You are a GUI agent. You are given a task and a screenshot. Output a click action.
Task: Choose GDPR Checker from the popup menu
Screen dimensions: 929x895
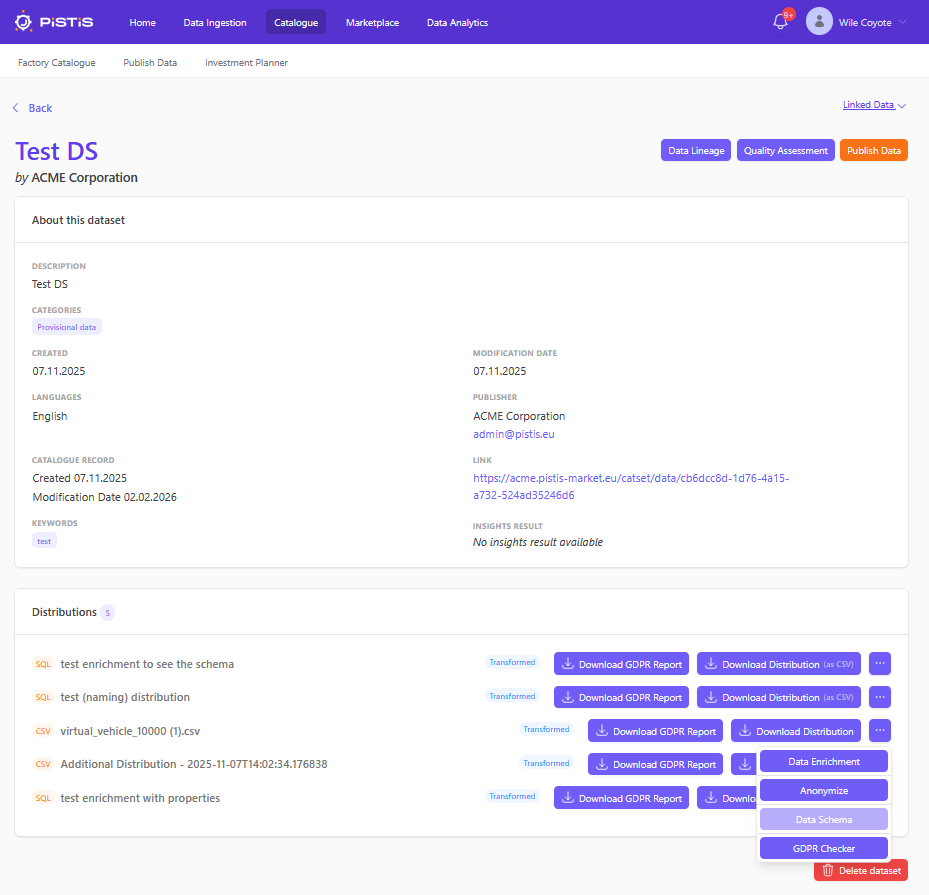coord(824,848)
